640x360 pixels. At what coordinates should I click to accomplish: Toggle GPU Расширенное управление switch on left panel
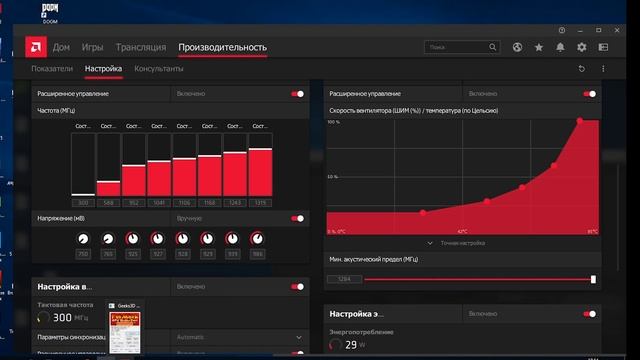coord(298,94)
